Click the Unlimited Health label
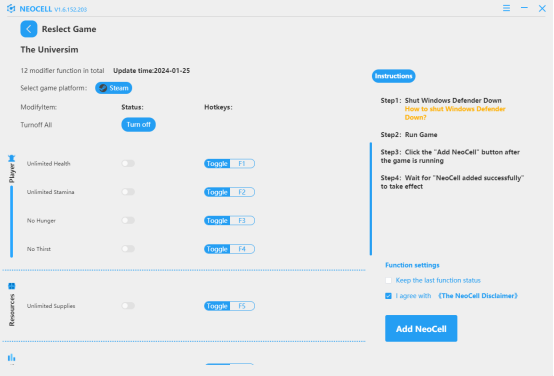 (49, 164)
